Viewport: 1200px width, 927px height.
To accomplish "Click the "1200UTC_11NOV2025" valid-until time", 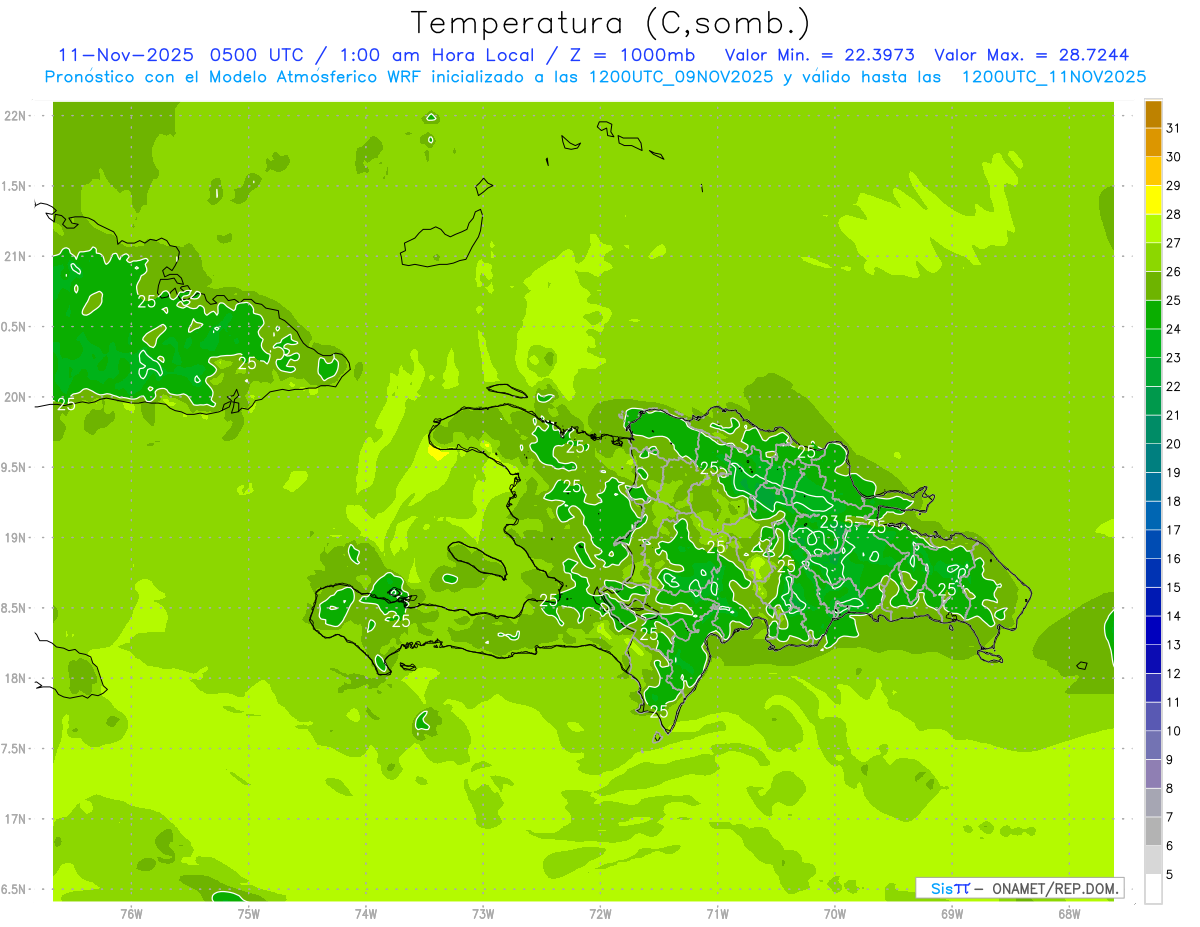I will coord(1053,77).
